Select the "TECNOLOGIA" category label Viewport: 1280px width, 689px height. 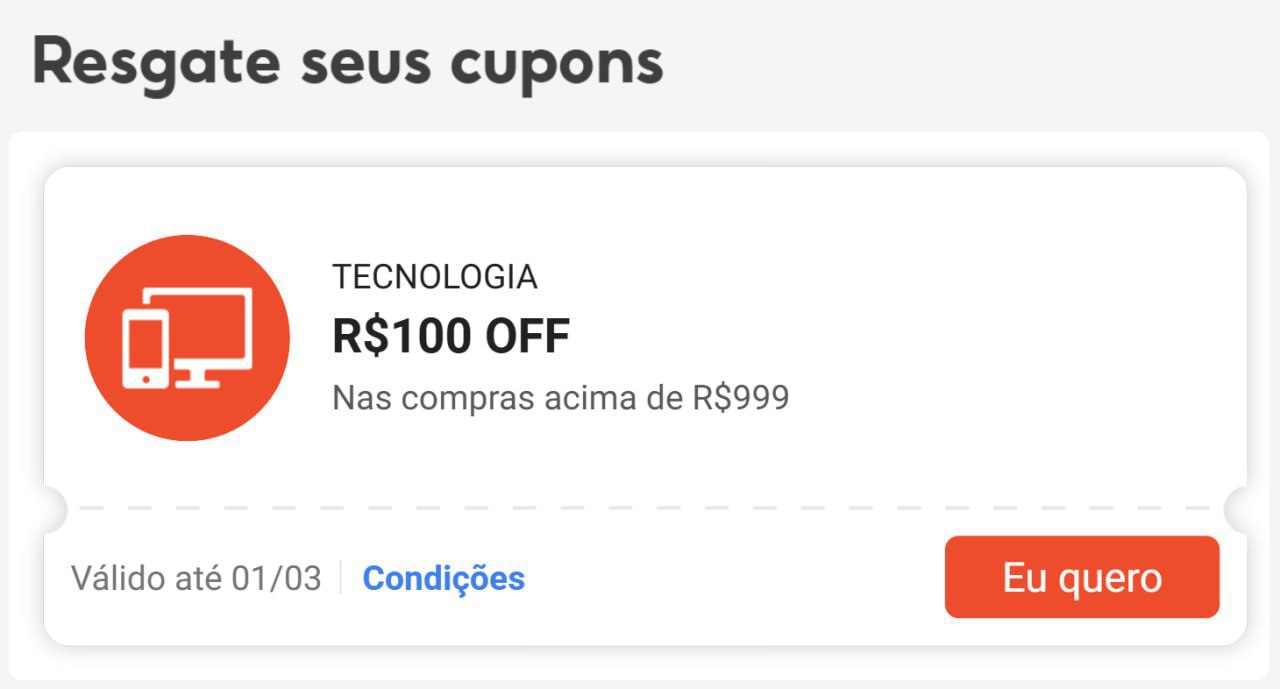point(434,277)
